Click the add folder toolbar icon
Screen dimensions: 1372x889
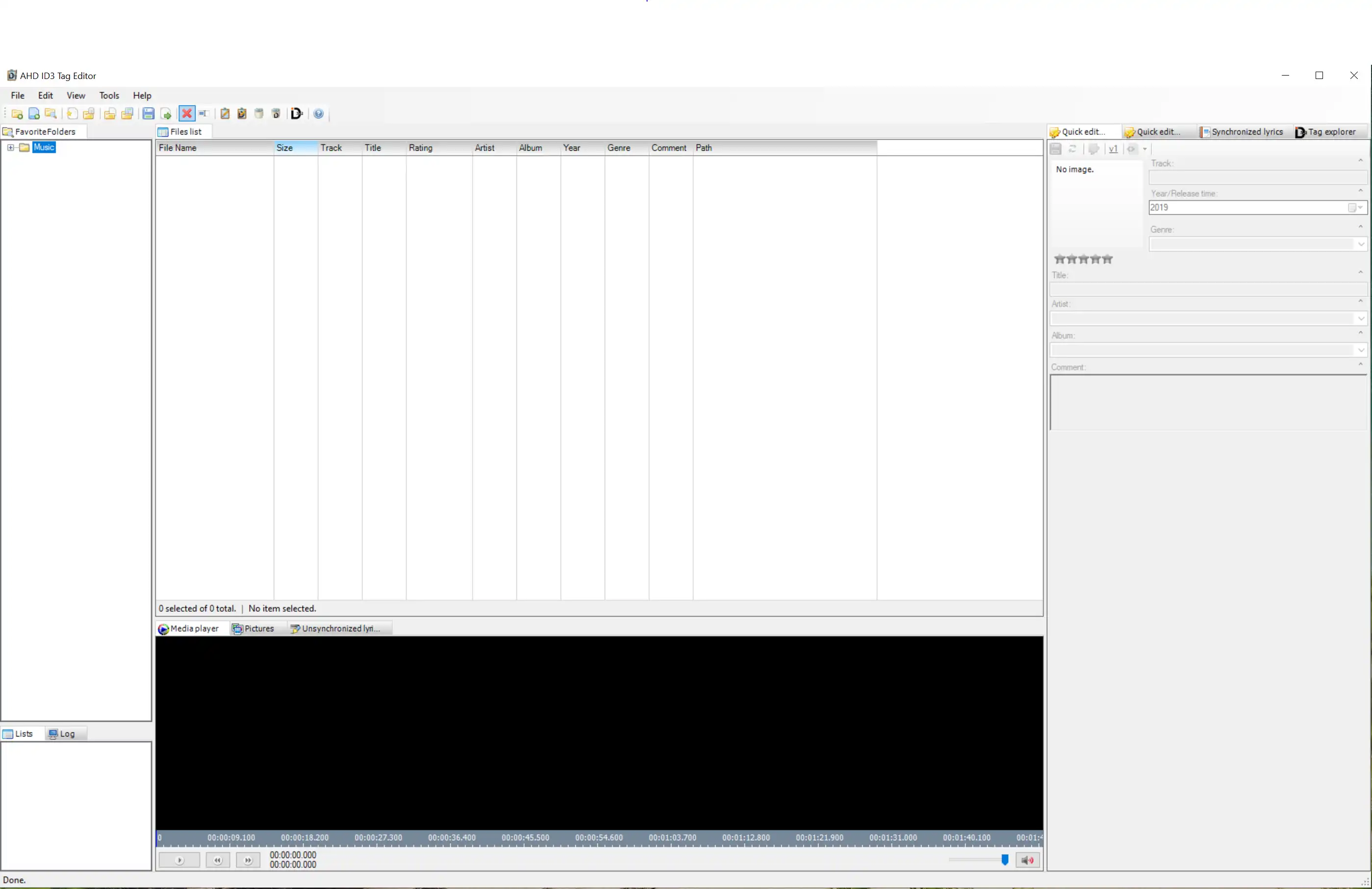point(17,114)
